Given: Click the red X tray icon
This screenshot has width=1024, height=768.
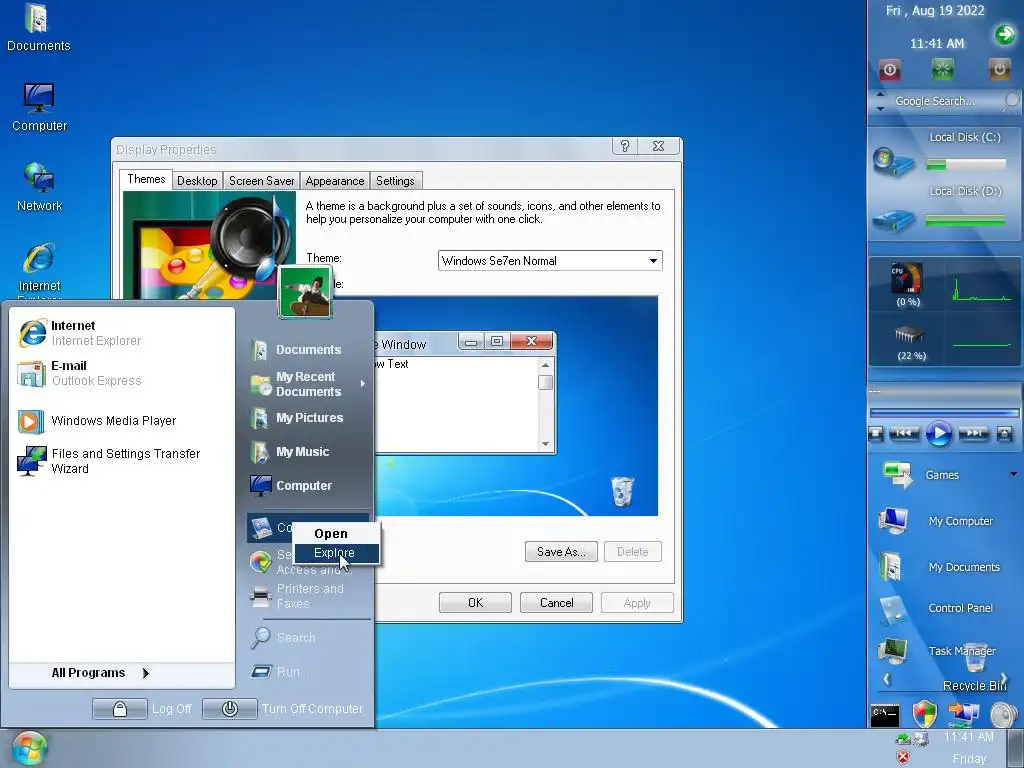Looking at the screenshot, I should 903,757.
